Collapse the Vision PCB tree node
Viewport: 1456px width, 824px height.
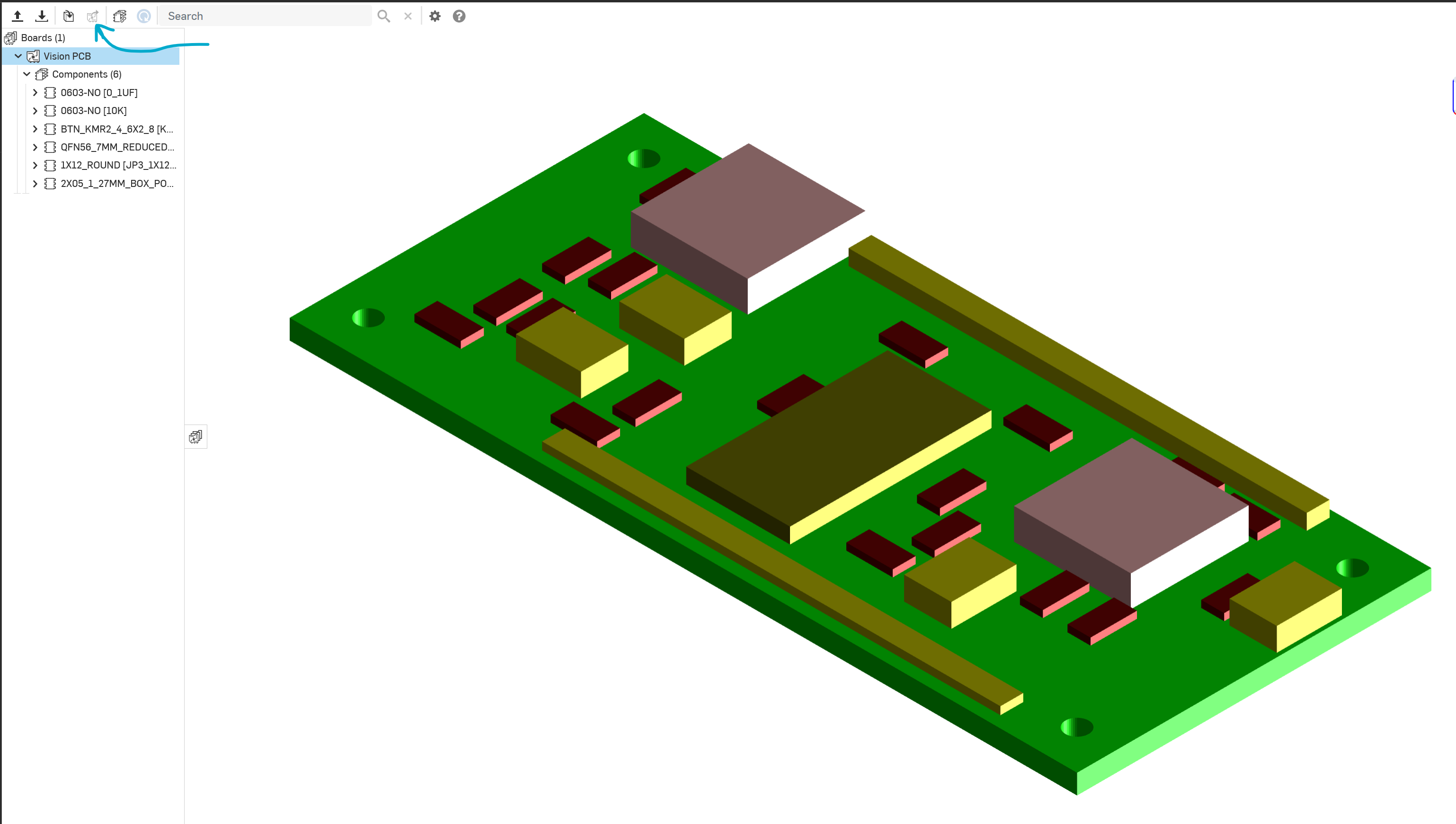click(x=18, y=56)
